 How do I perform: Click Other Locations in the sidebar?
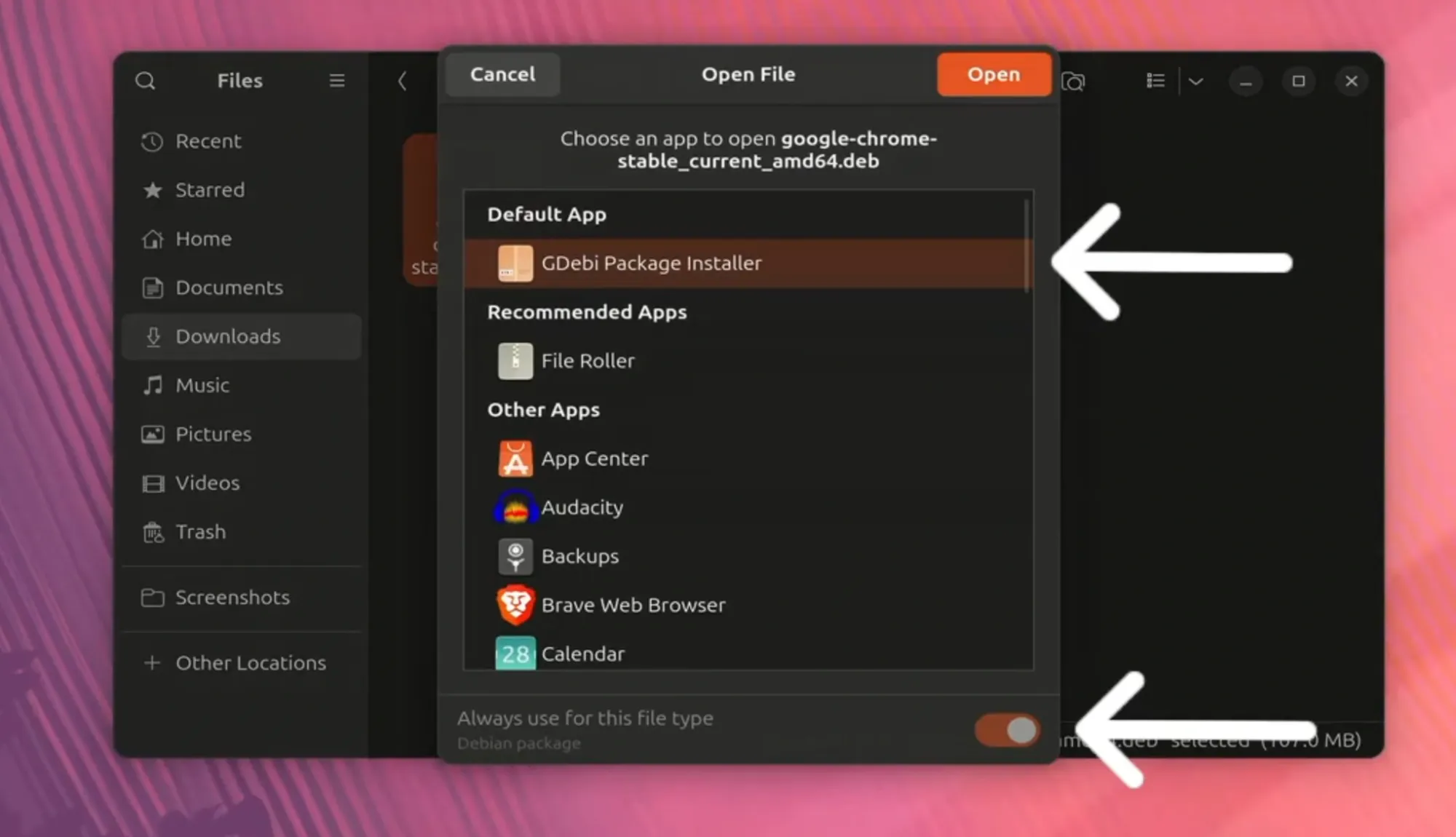250,662
